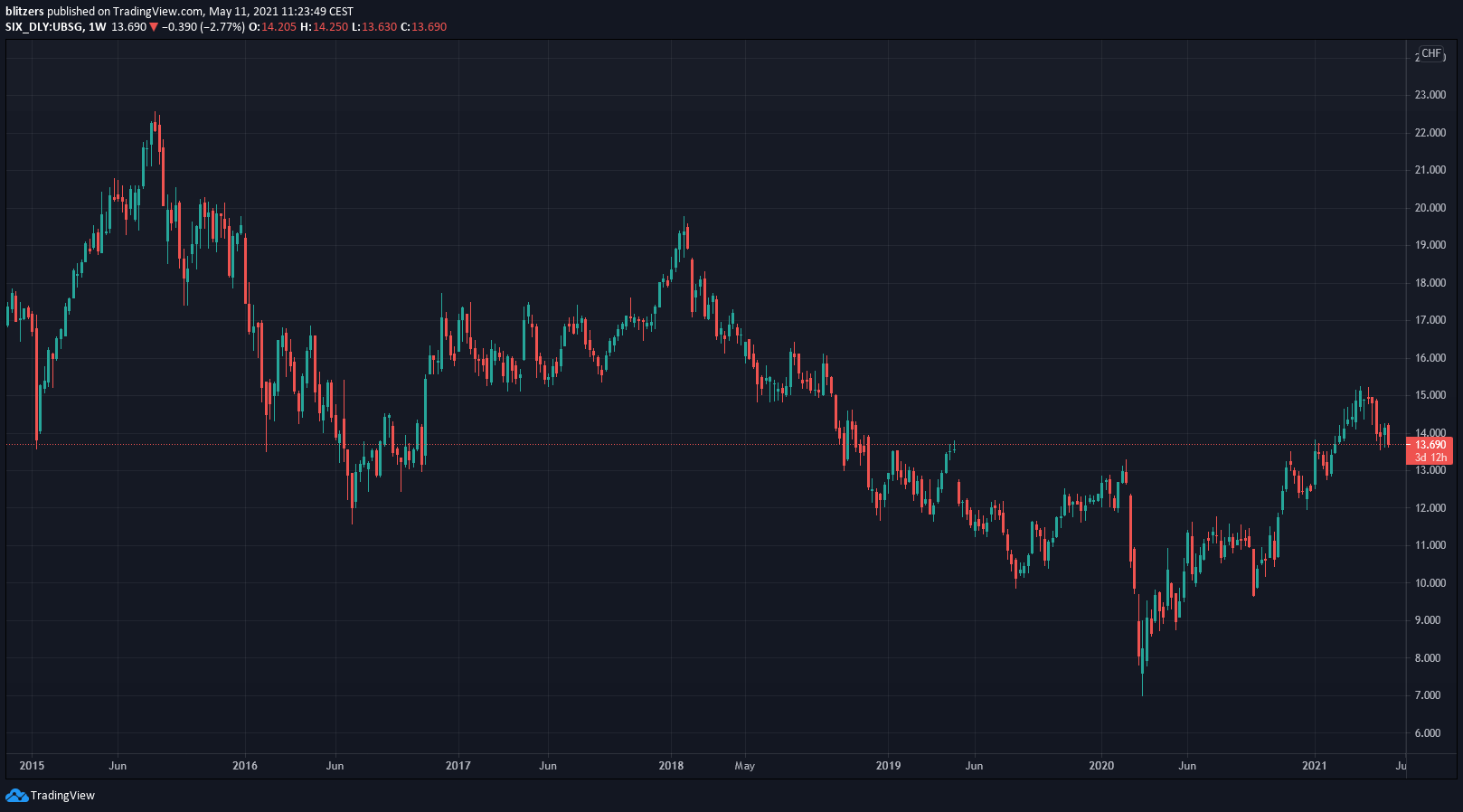Click the 17.000 price axis label
The width and height of the screenshot is (1463, 812).
1430,320
